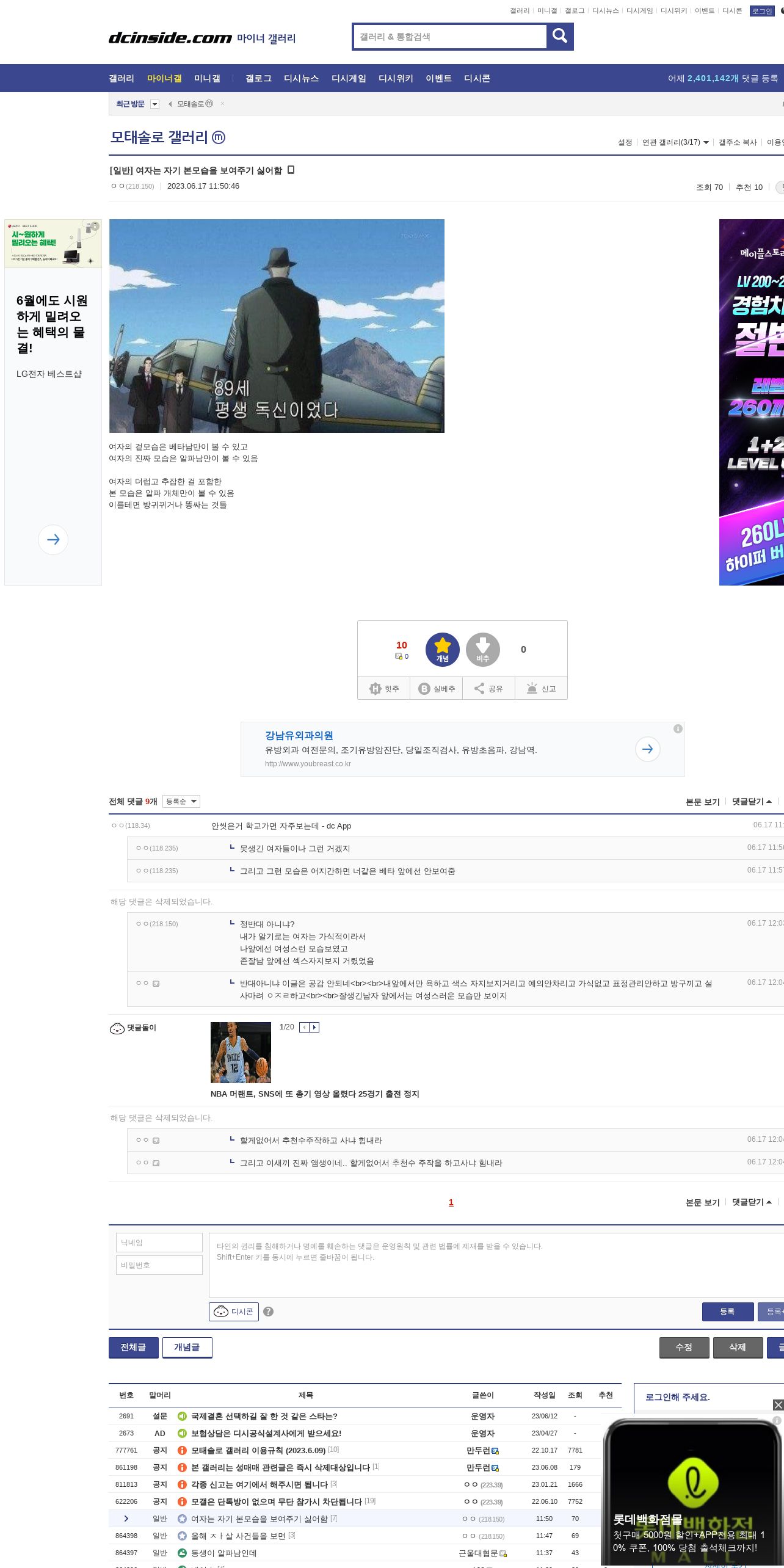Screen dimensions: 784x1568
Task: Click the mobile icon next to post title
Action: coord(291,170)
